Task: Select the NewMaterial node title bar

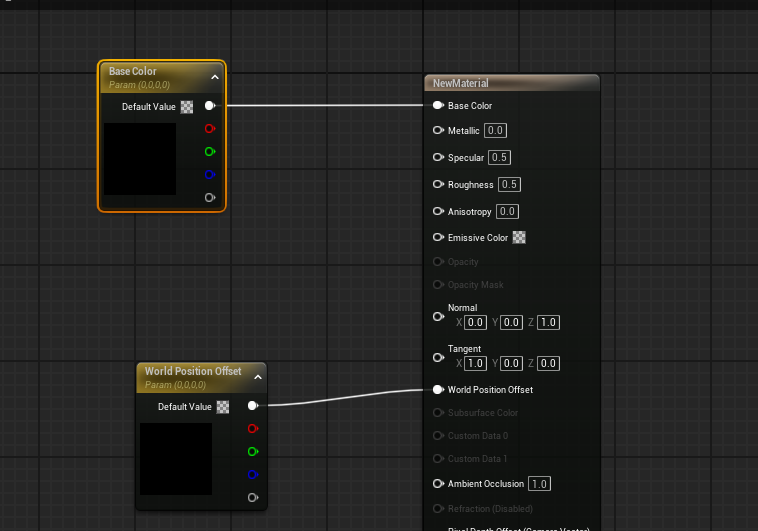Action: (x=511, y=83)
